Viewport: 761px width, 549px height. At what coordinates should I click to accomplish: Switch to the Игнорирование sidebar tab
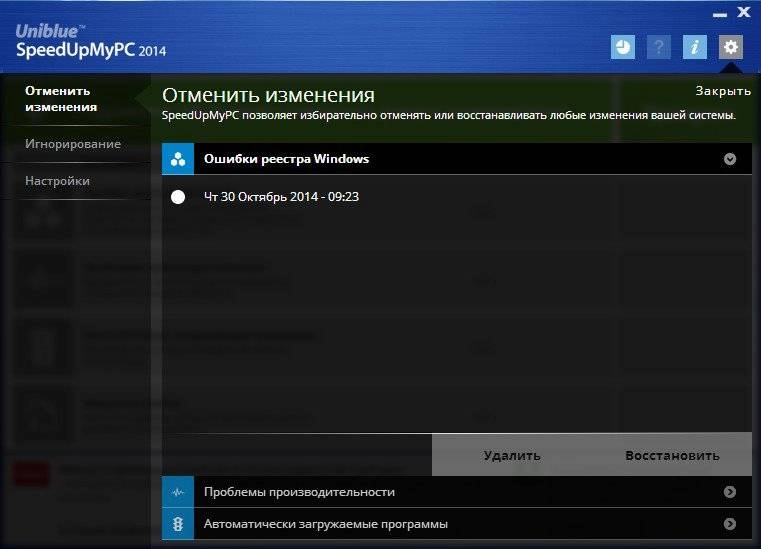click(73, 144)
